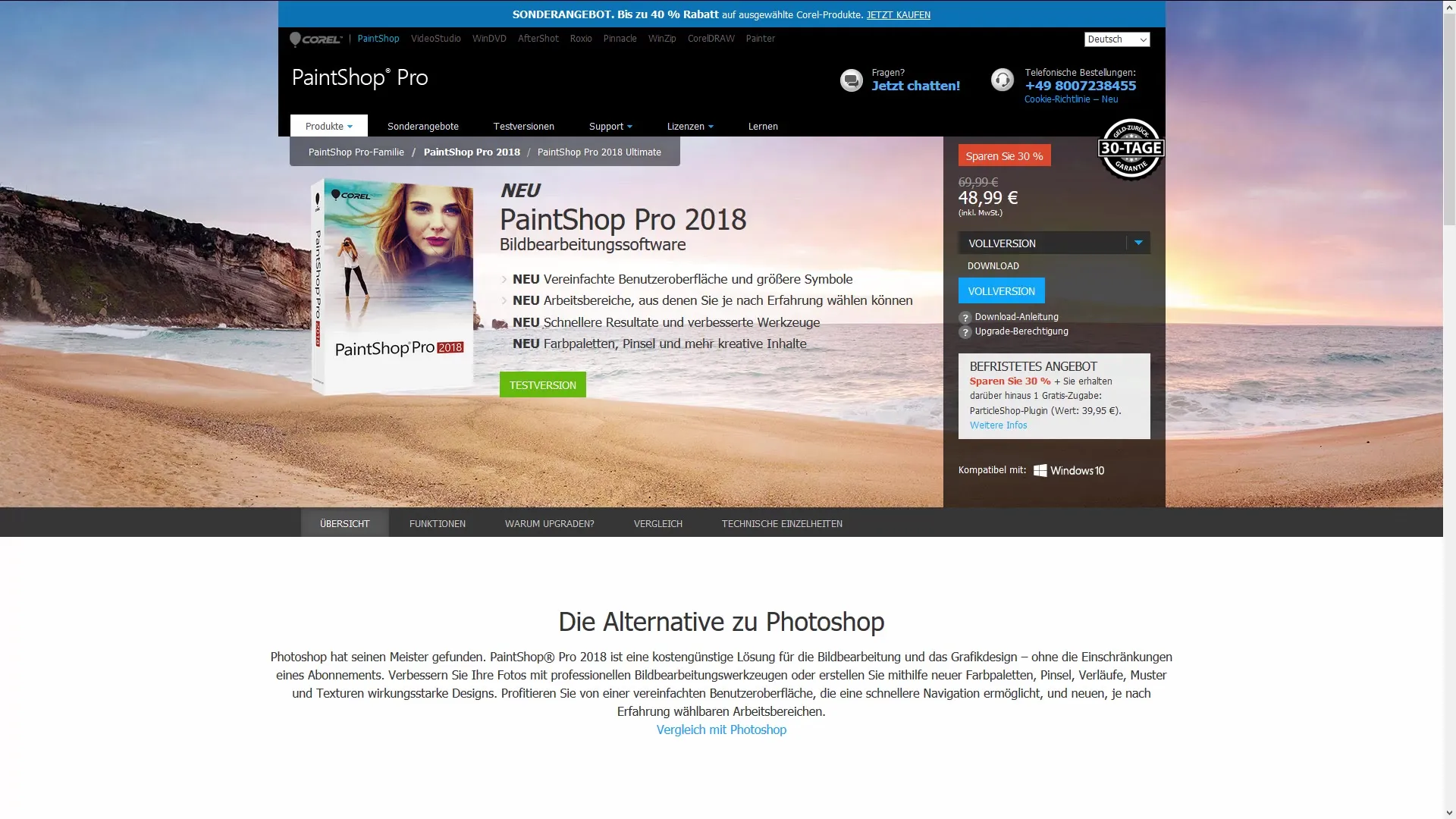Click PaintShop in the top brand bar
The image size is (1456, 819).
point(378,39)
